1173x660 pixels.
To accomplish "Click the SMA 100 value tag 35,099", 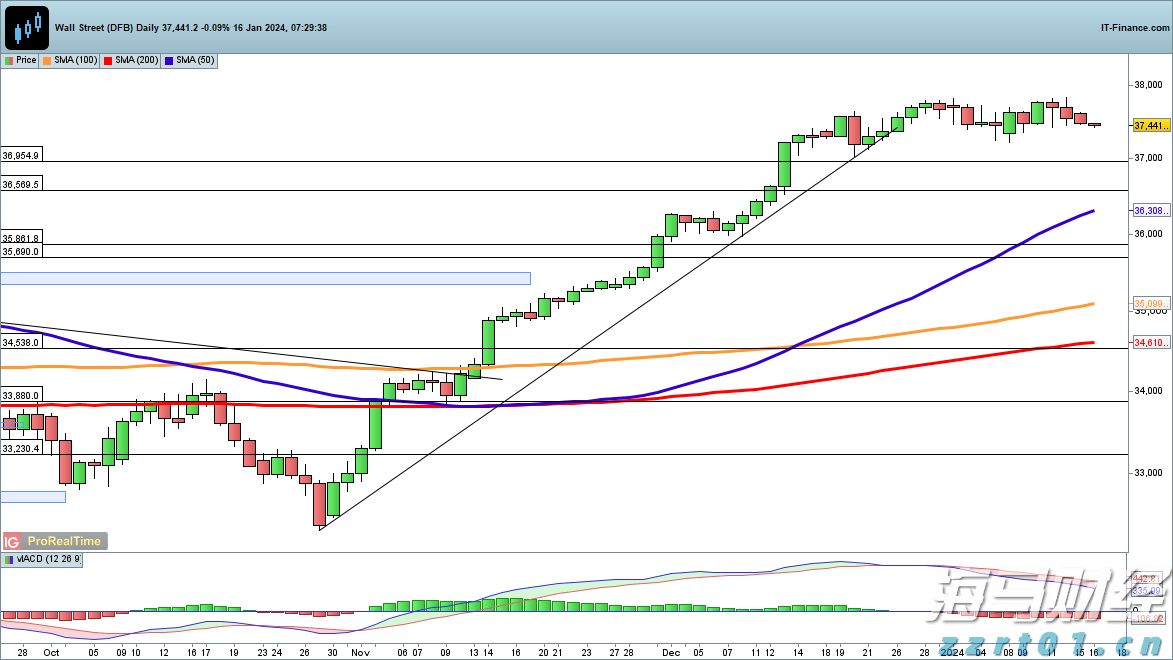I will [x=1150, y=303].
